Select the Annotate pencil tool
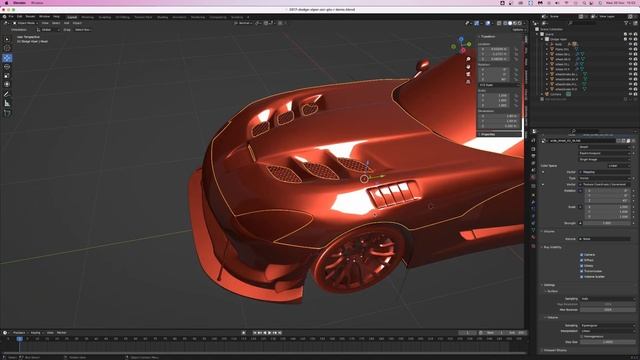The height and width of the screenshot is (360, 640). click(7, 94)
